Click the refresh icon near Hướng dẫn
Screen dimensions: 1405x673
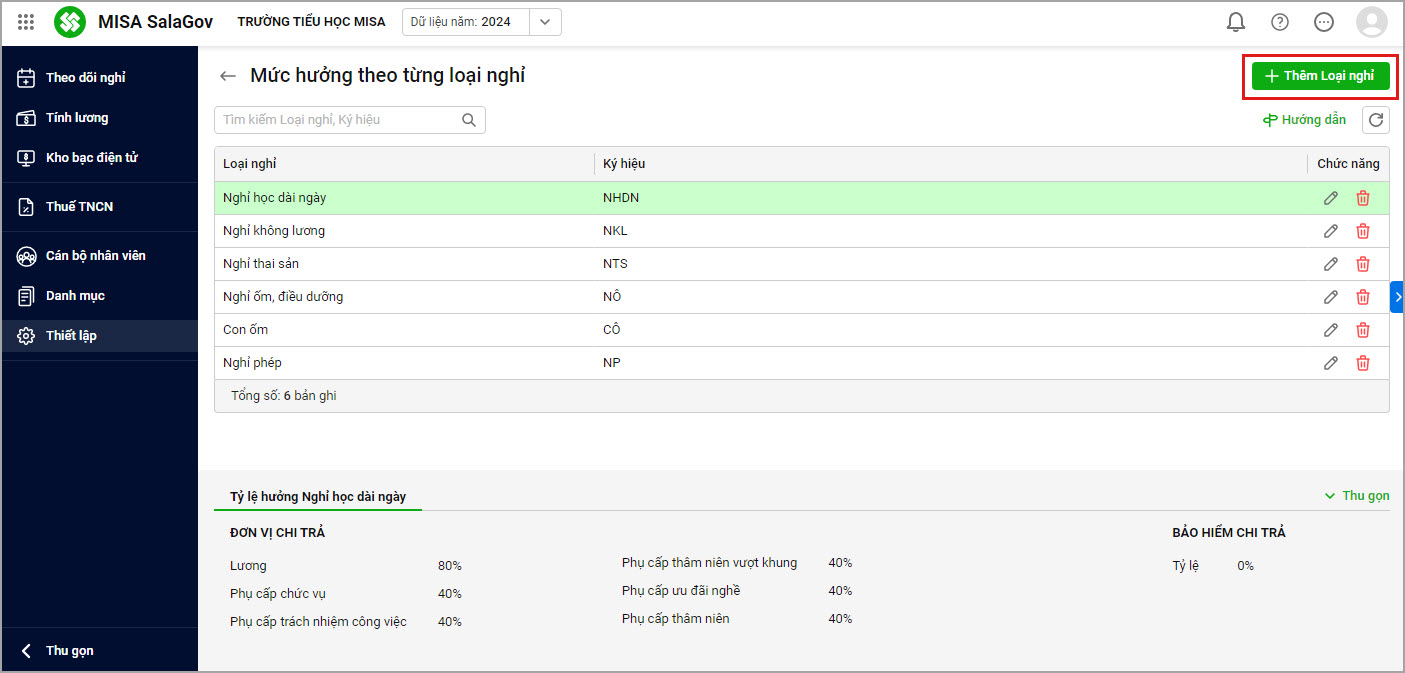tap(1376, 120)
